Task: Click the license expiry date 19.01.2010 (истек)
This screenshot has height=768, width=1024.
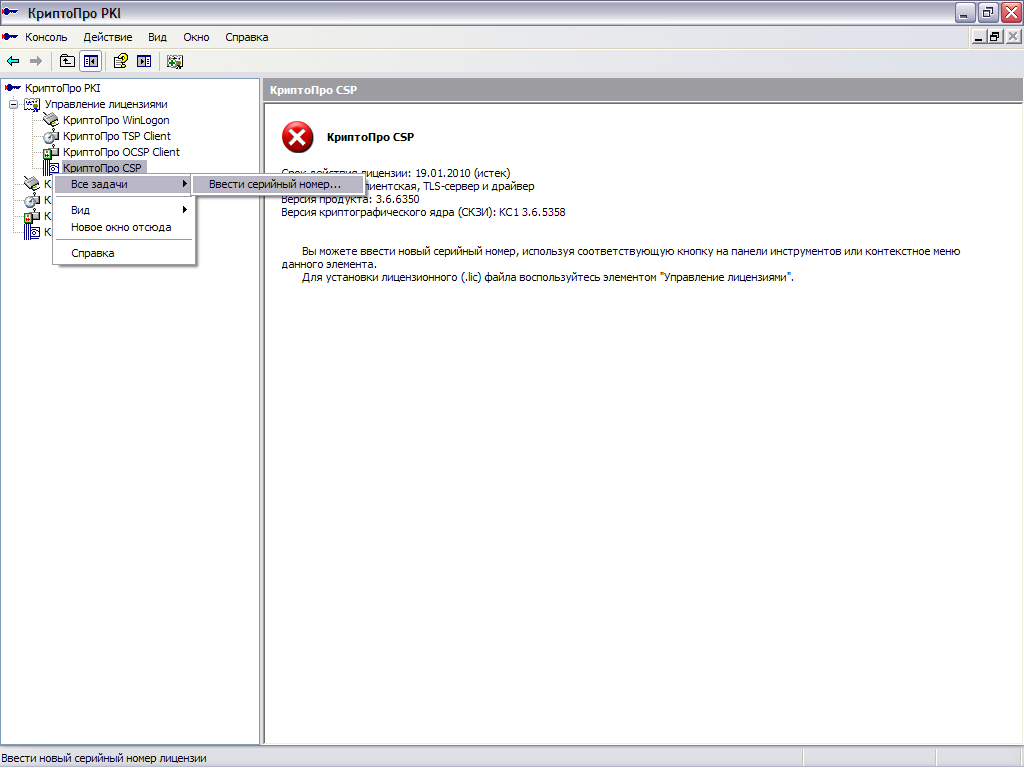Action: 462,173
